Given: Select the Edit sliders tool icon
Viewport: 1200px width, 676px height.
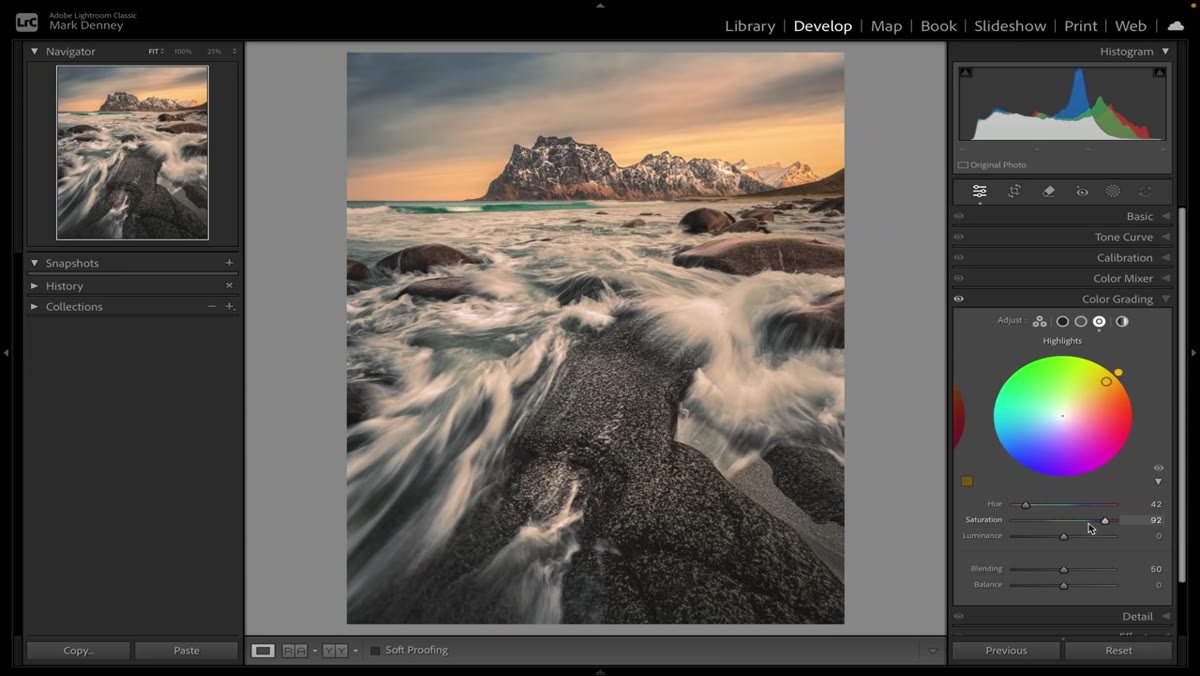Looking at the screenshot, I should 979,191.
